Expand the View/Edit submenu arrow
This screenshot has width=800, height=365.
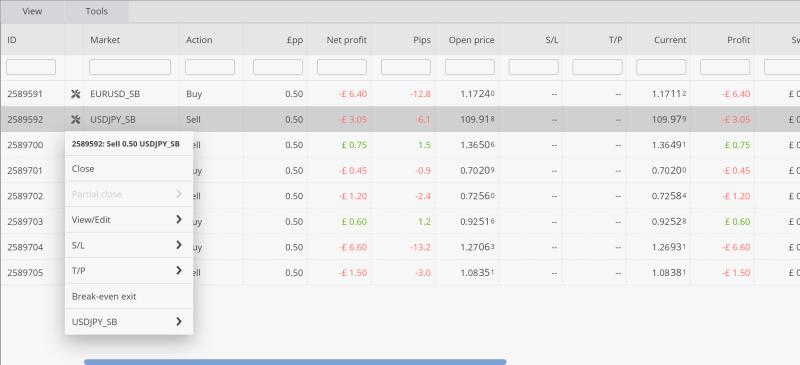pyautogui.click(x=179, y=220)
